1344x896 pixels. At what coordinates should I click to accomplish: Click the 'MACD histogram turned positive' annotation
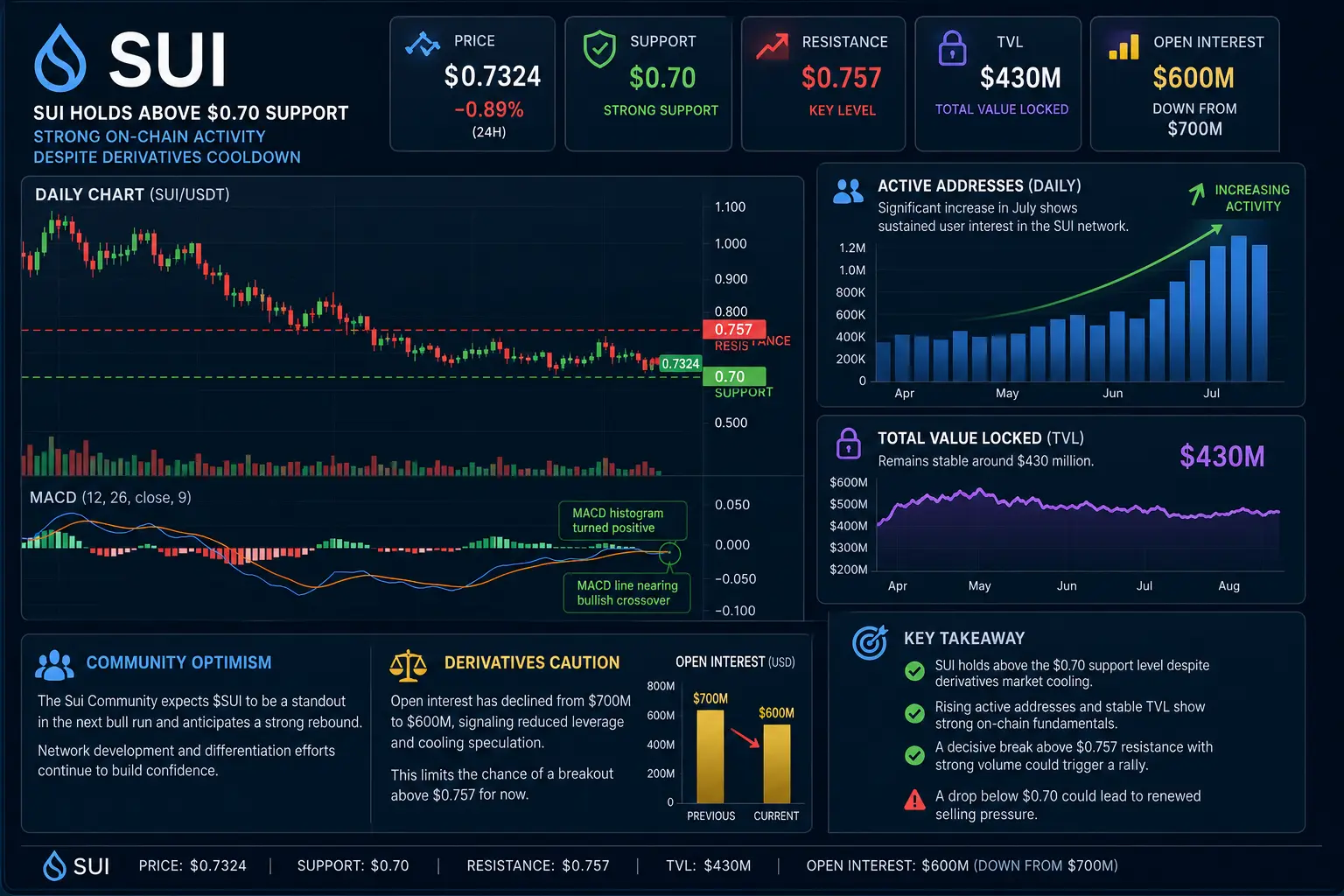[623, 521]
